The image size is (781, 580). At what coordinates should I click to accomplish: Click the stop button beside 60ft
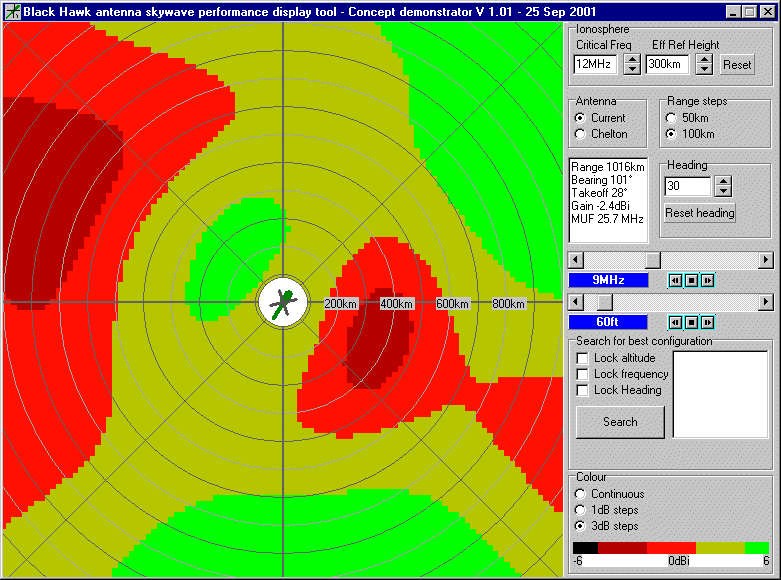691,322
